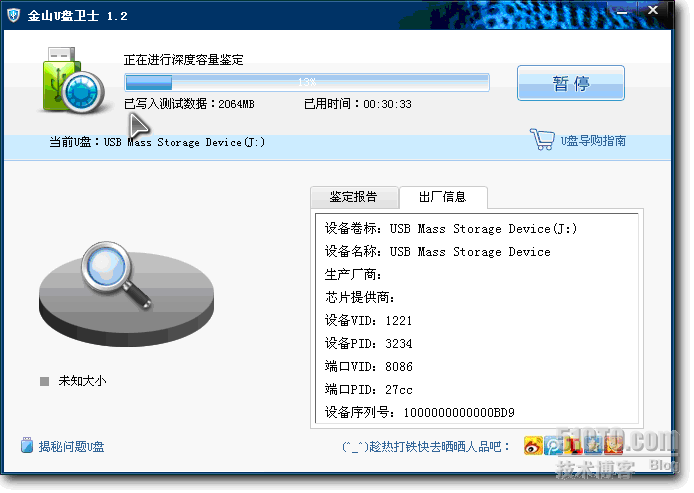Click the shield logo in title bar
The height and width of the screenshot is (493, 694).
pos(14,15)
